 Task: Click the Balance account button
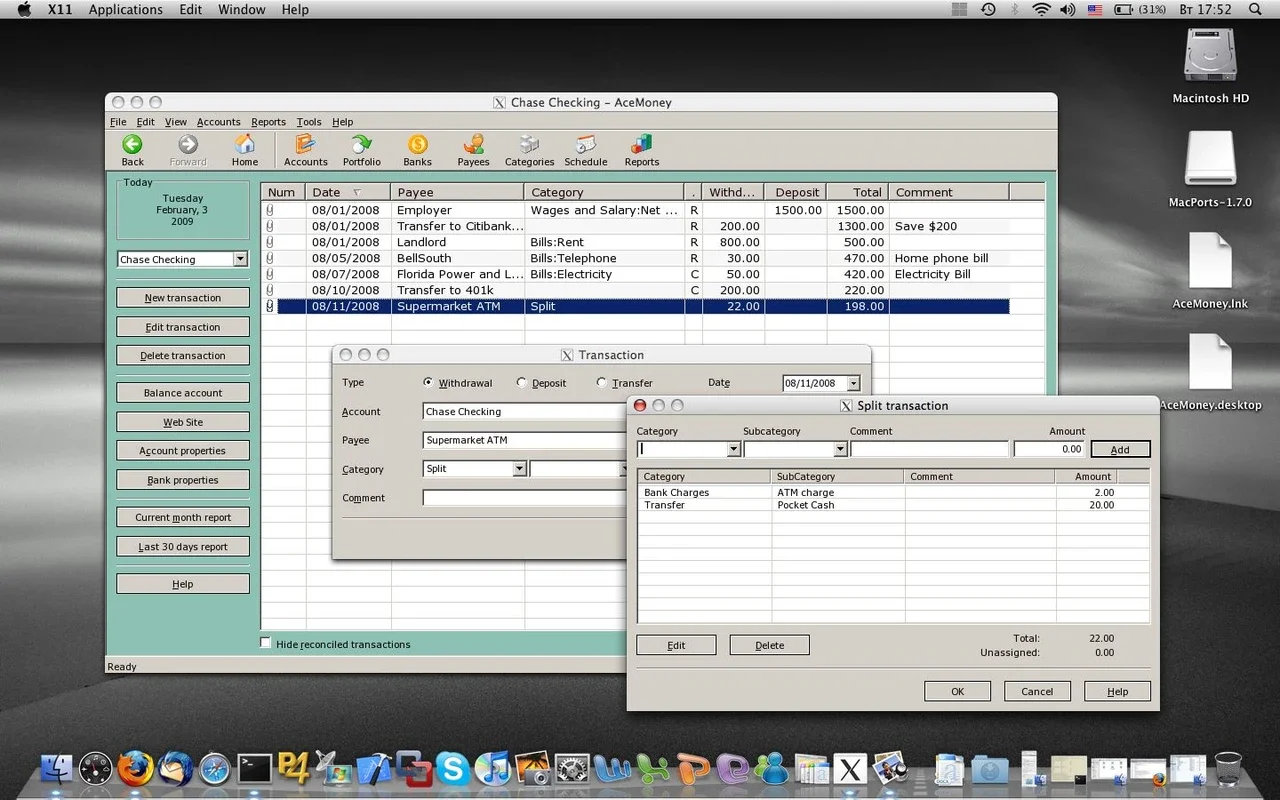(x=183, y=393)
